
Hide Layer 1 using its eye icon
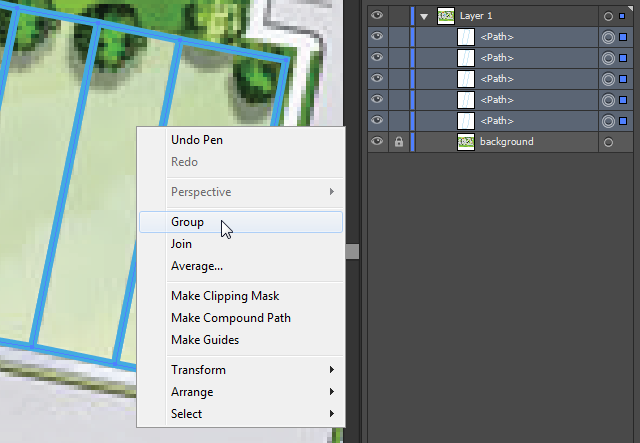click(x=377, y=16)
